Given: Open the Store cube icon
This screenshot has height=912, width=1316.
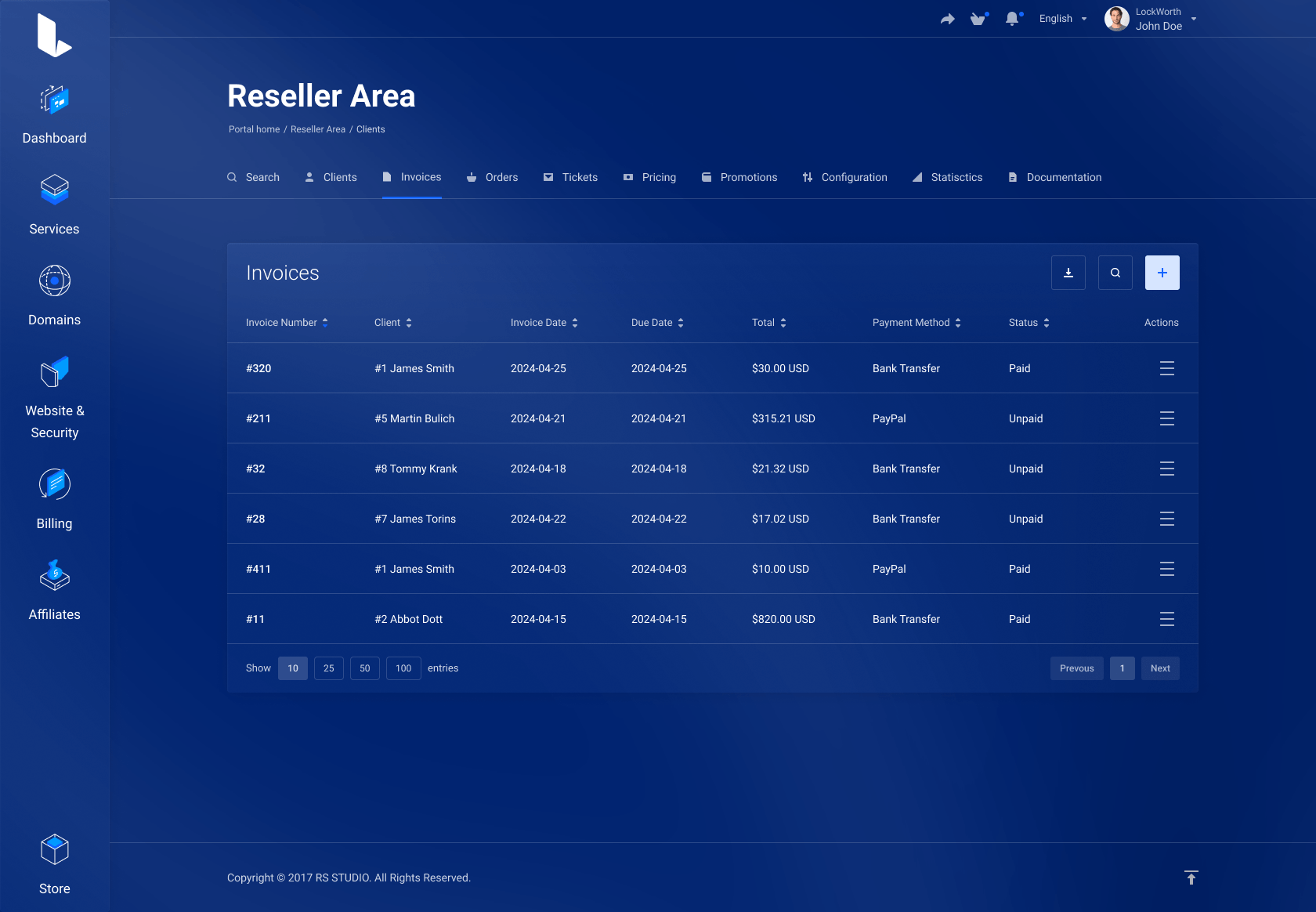Looking at the screenshot, I should 54,849.
